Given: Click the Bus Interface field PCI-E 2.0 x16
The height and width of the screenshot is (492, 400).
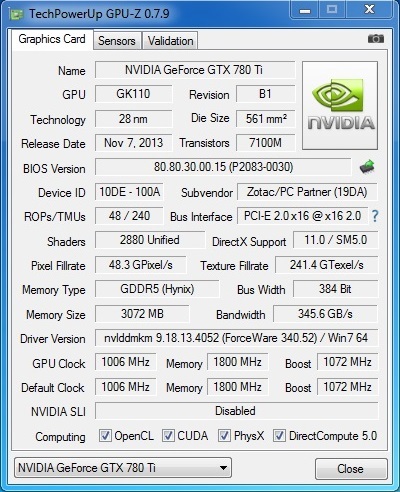Looking at the screenshot, I should [x=303, y=216].
